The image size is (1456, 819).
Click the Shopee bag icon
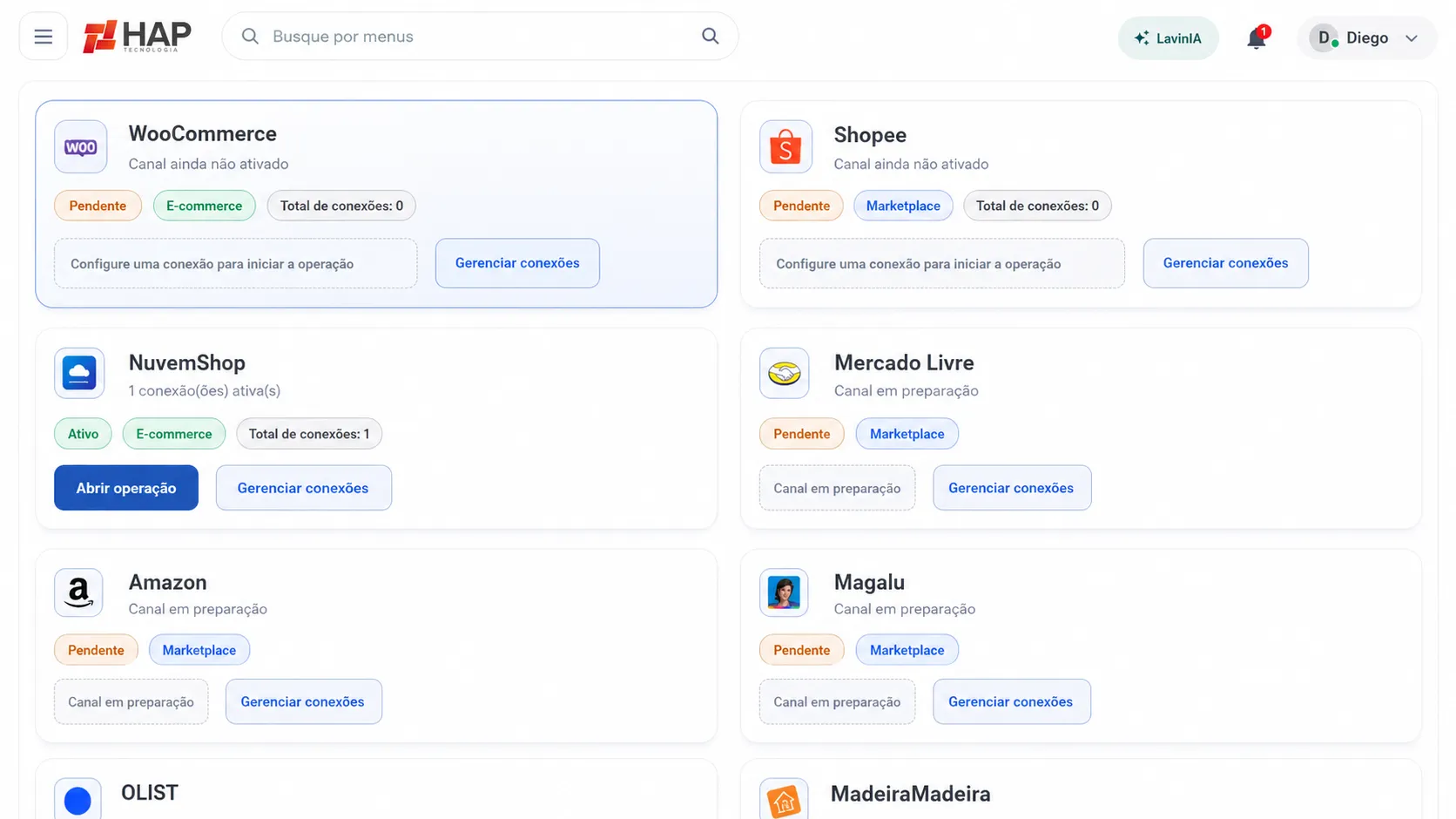coord(785,147)
